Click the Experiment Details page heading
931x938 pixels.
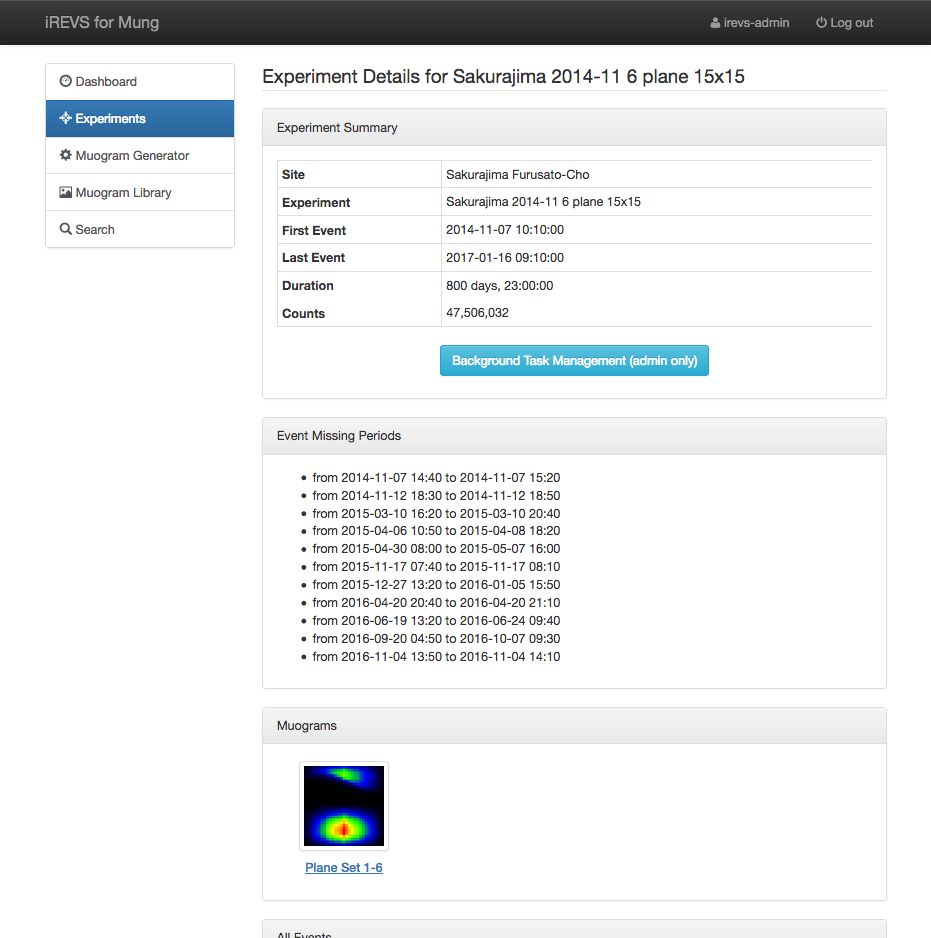coord(503,76)
